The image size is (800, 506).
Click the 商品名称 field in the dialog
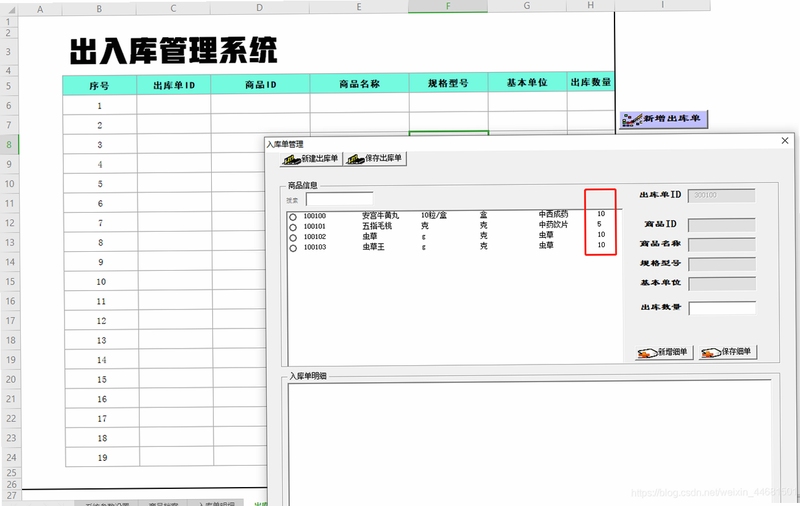722,244
